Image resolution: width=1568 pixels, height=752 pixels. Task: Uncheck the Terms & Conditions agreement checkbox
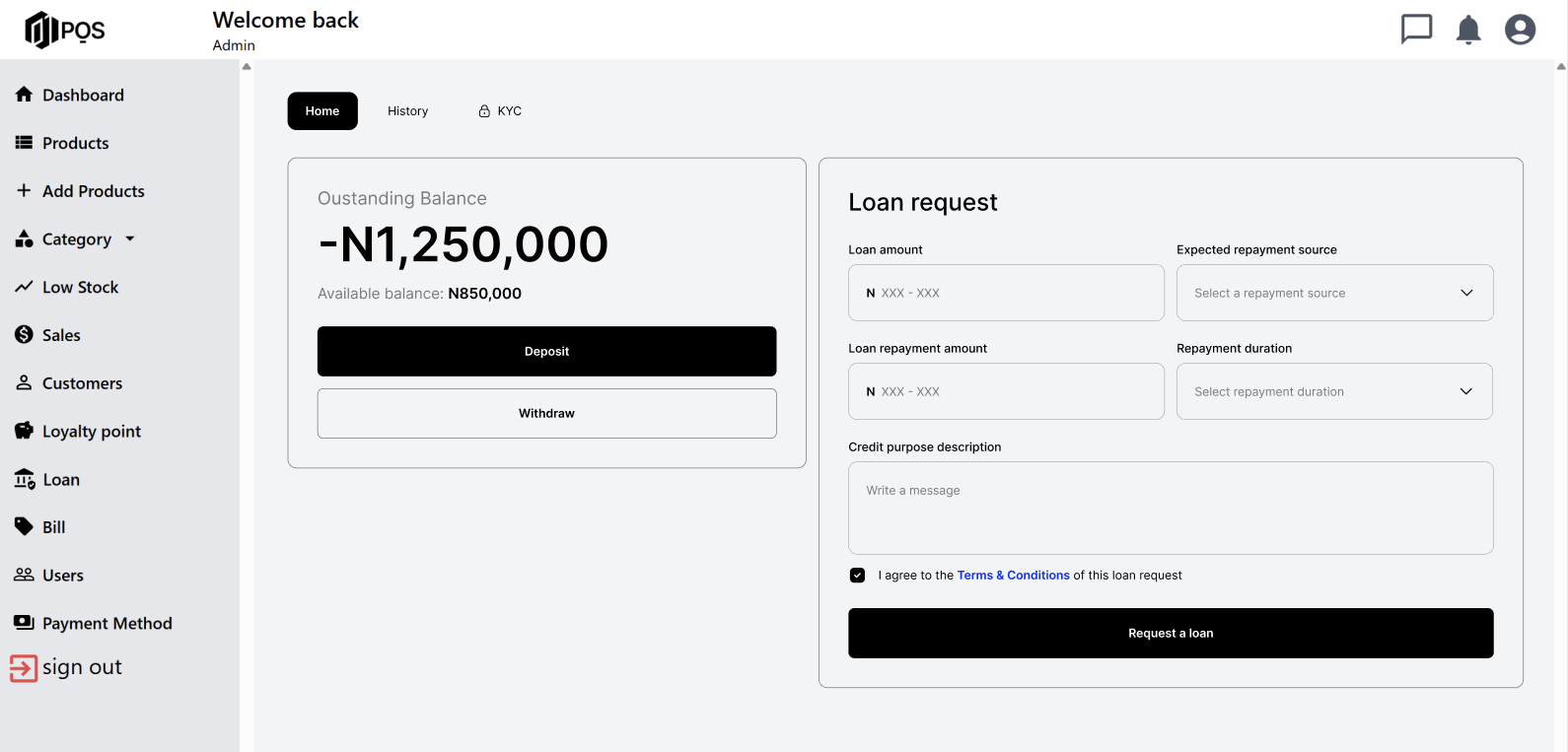857,576
